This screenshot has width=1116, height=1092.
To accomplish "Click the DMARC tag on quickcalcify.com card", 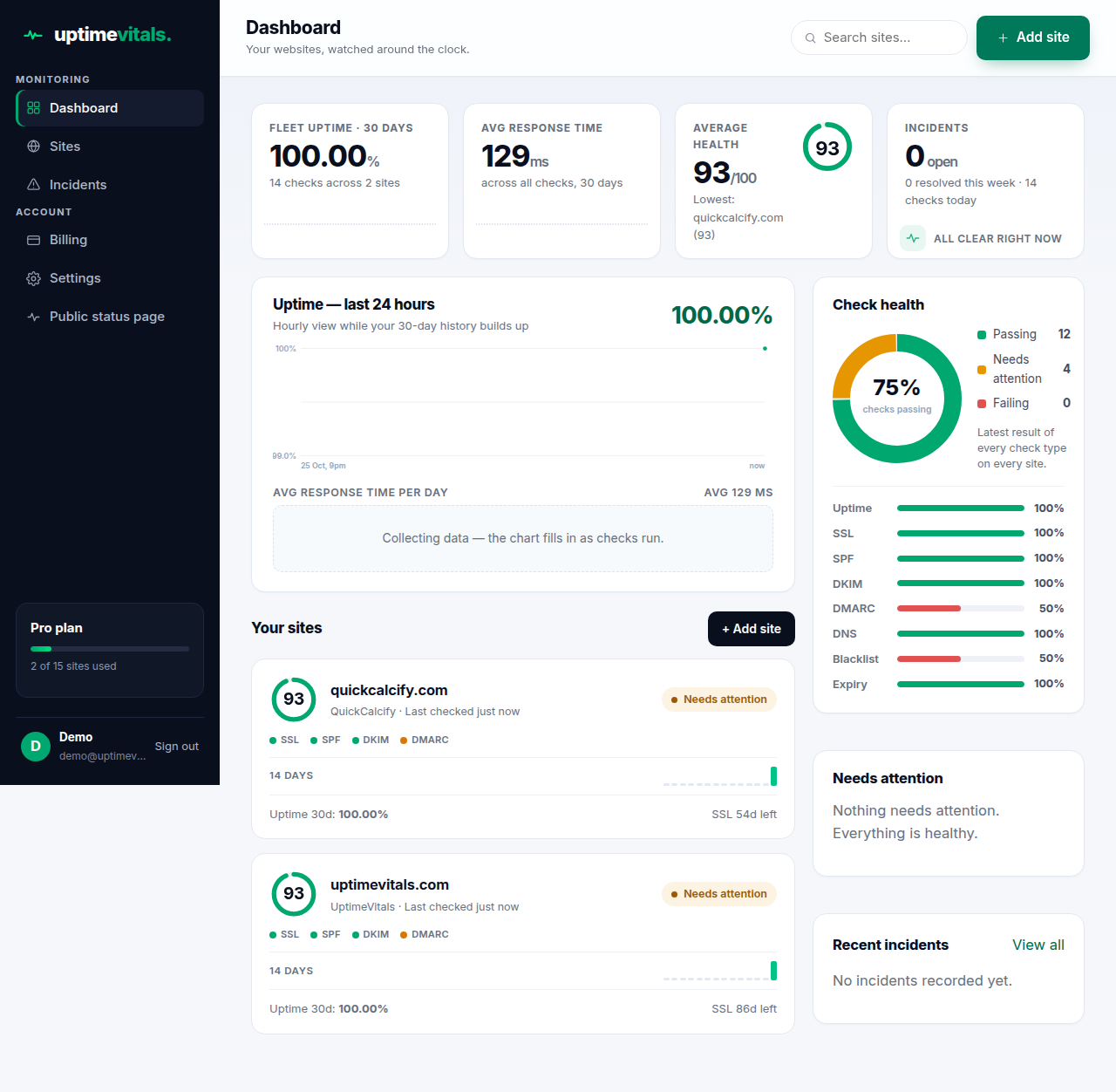I will coord(425,740).
